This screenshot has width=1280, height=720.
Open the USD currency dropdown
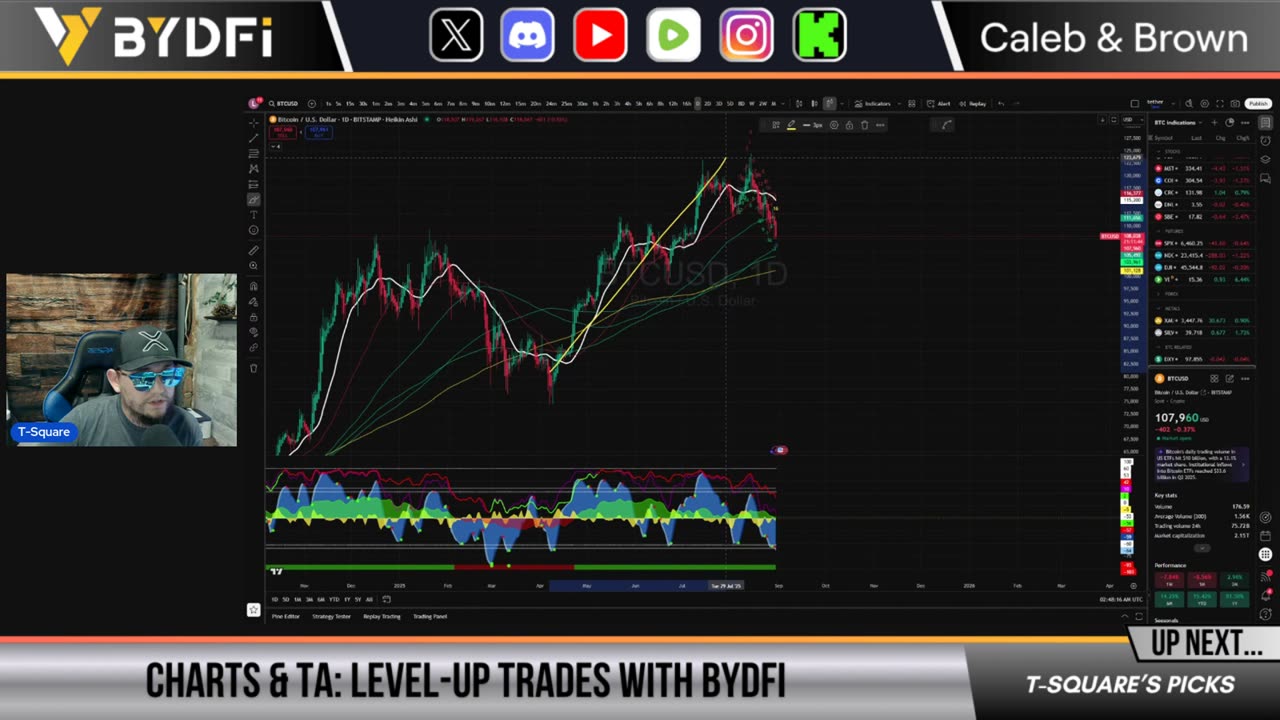tap(1133, 120)
